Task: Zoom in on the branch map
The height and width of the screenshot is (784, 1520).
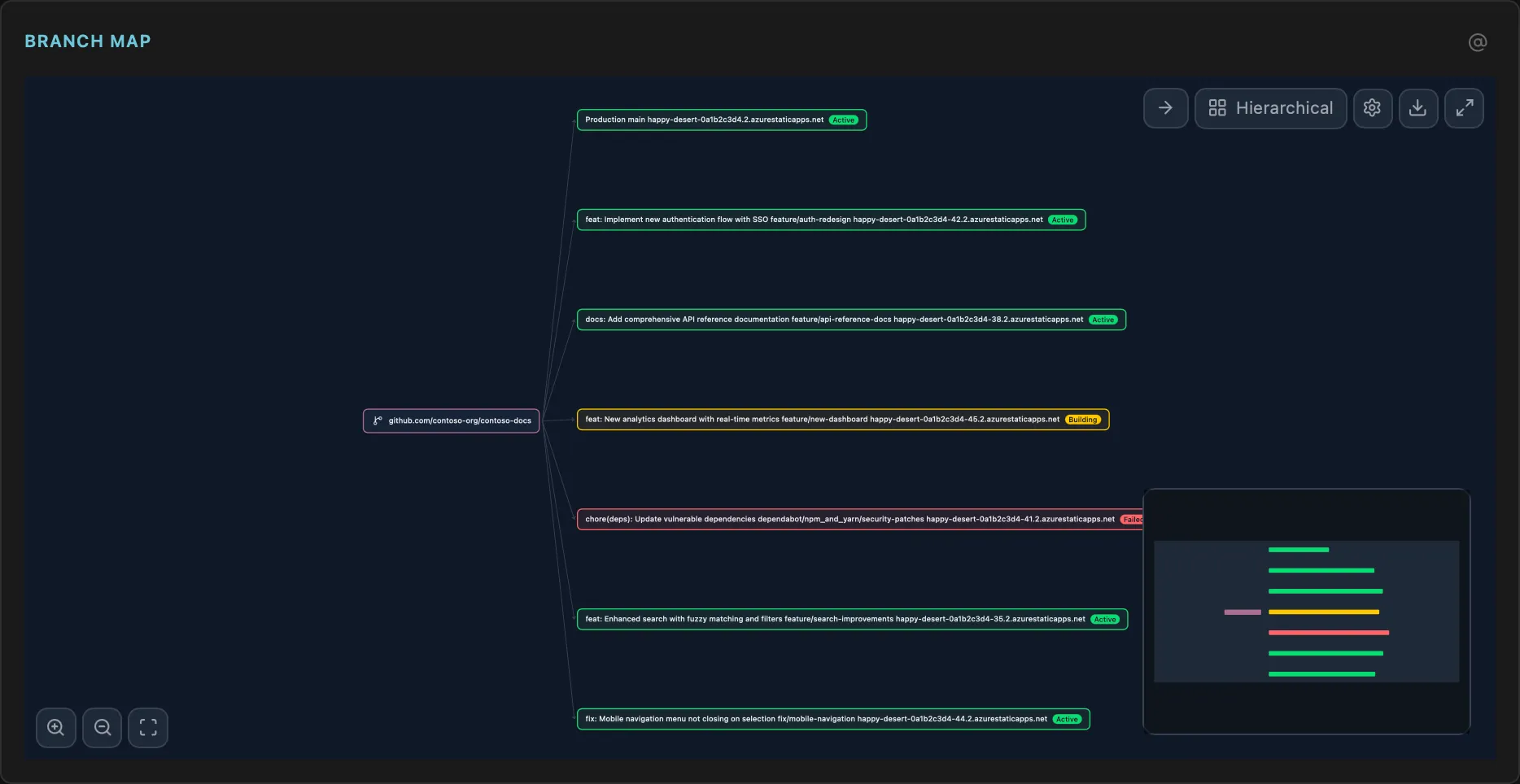Action: click(x=56, y=727)
